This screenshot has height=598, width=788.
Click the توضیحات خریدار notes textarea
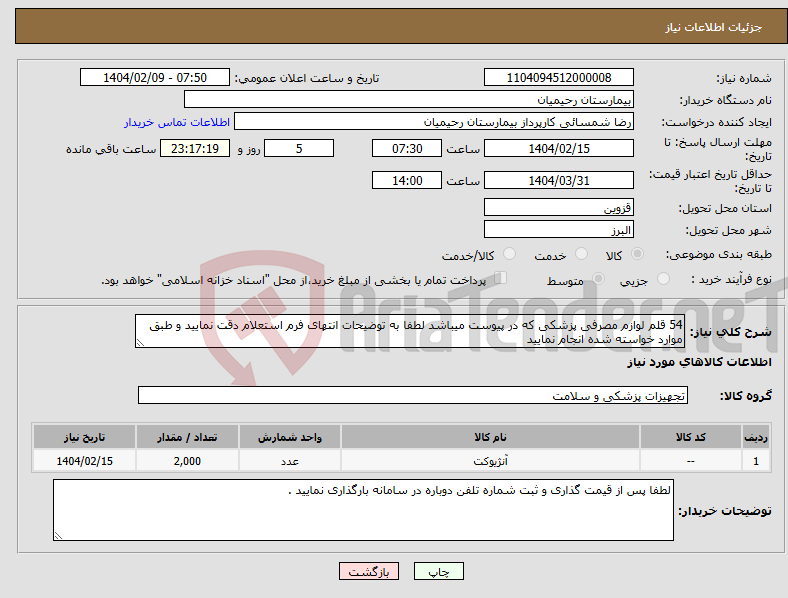(363, 510)
